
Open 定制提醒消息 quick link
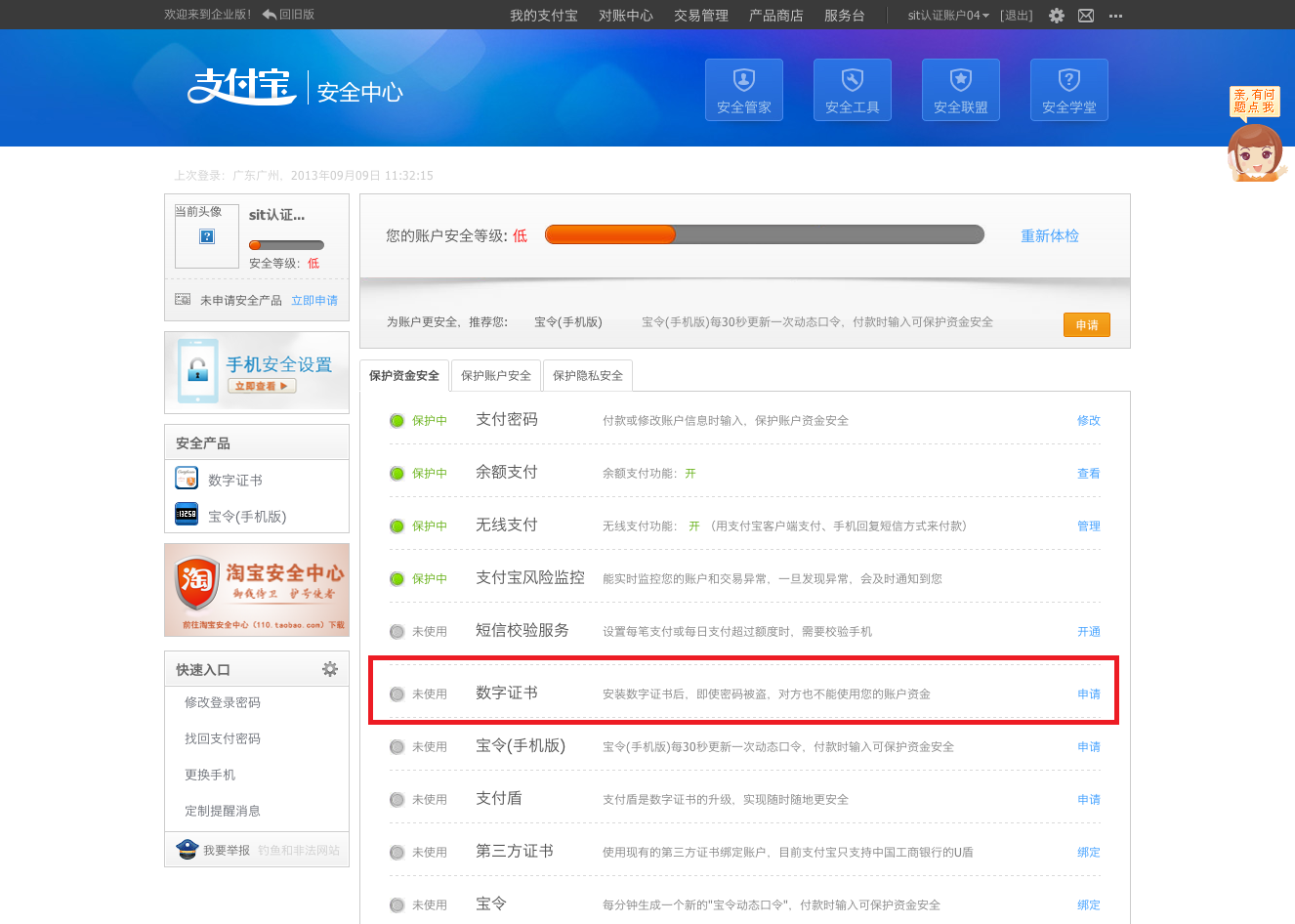pyautogui.click(x=223, y=811)
